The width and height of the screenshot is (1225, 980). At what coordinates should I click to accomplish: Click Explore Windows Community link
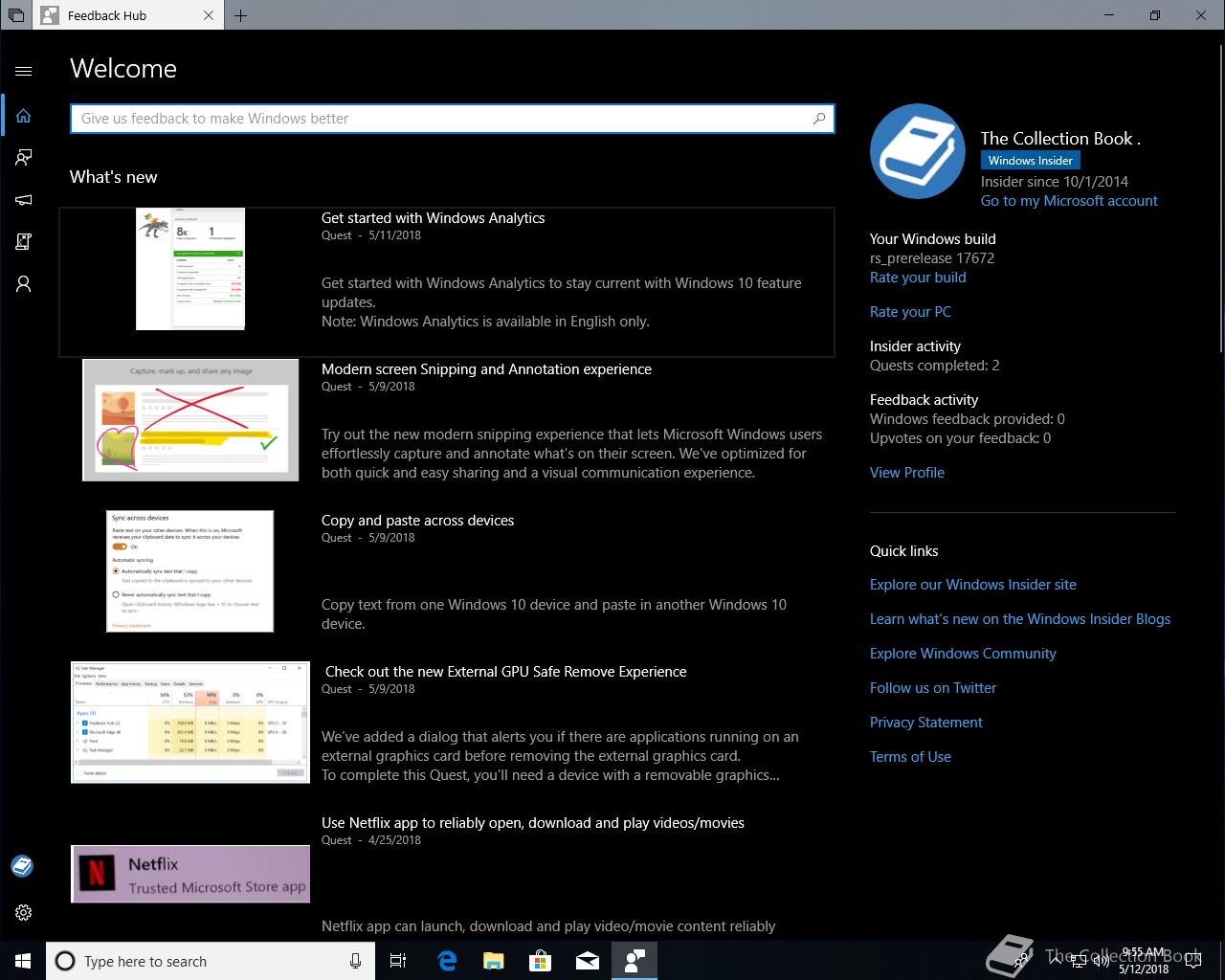tap(963, 654)
